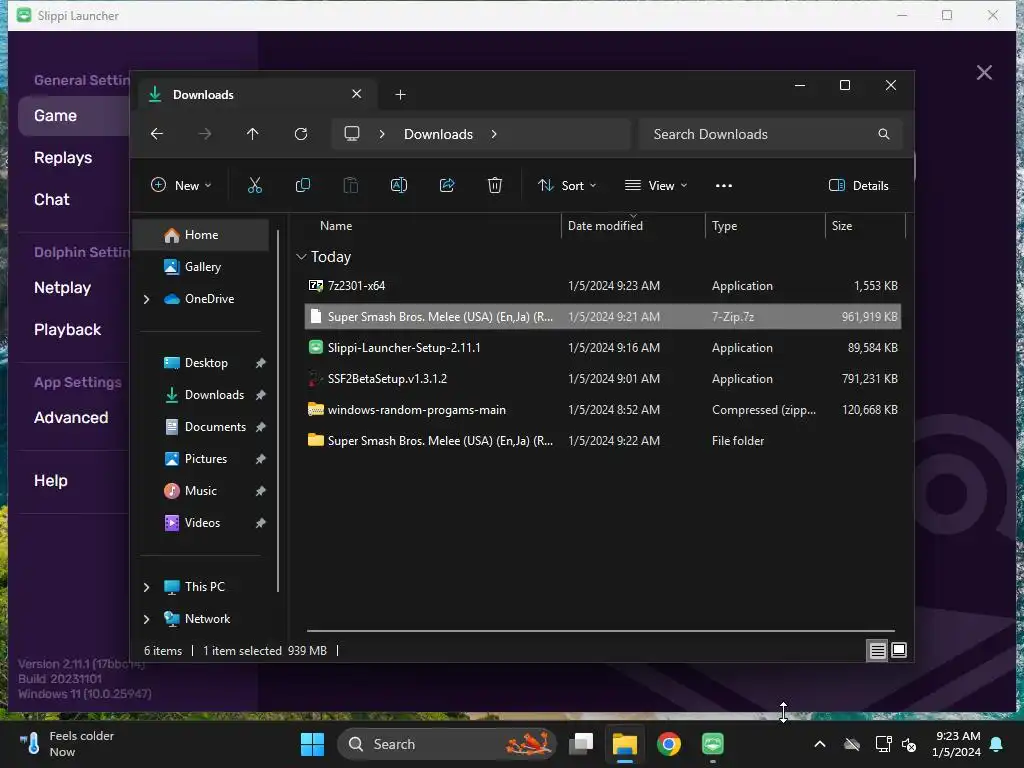Add a new Explorer tab
The width and height of the screenshot is (1024, 768).
(400, 95)
